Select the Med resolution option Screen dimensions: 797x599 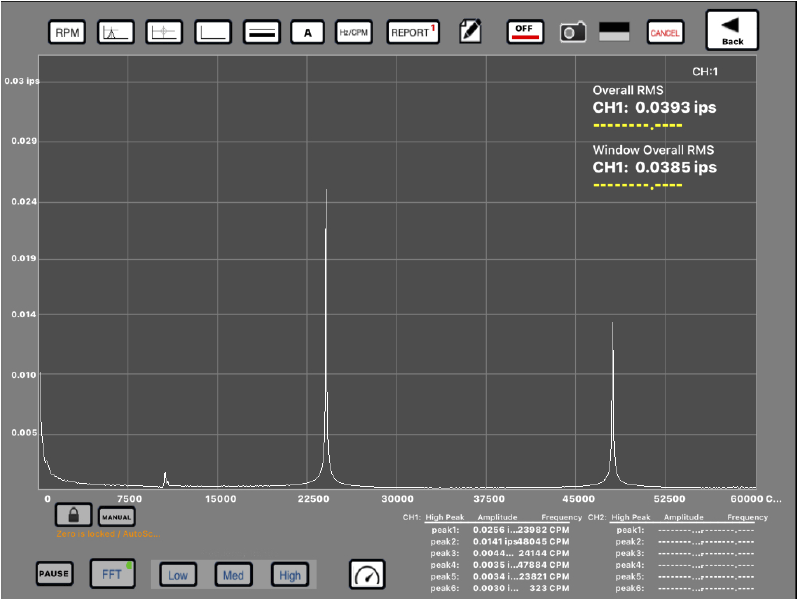click(233, 575)
